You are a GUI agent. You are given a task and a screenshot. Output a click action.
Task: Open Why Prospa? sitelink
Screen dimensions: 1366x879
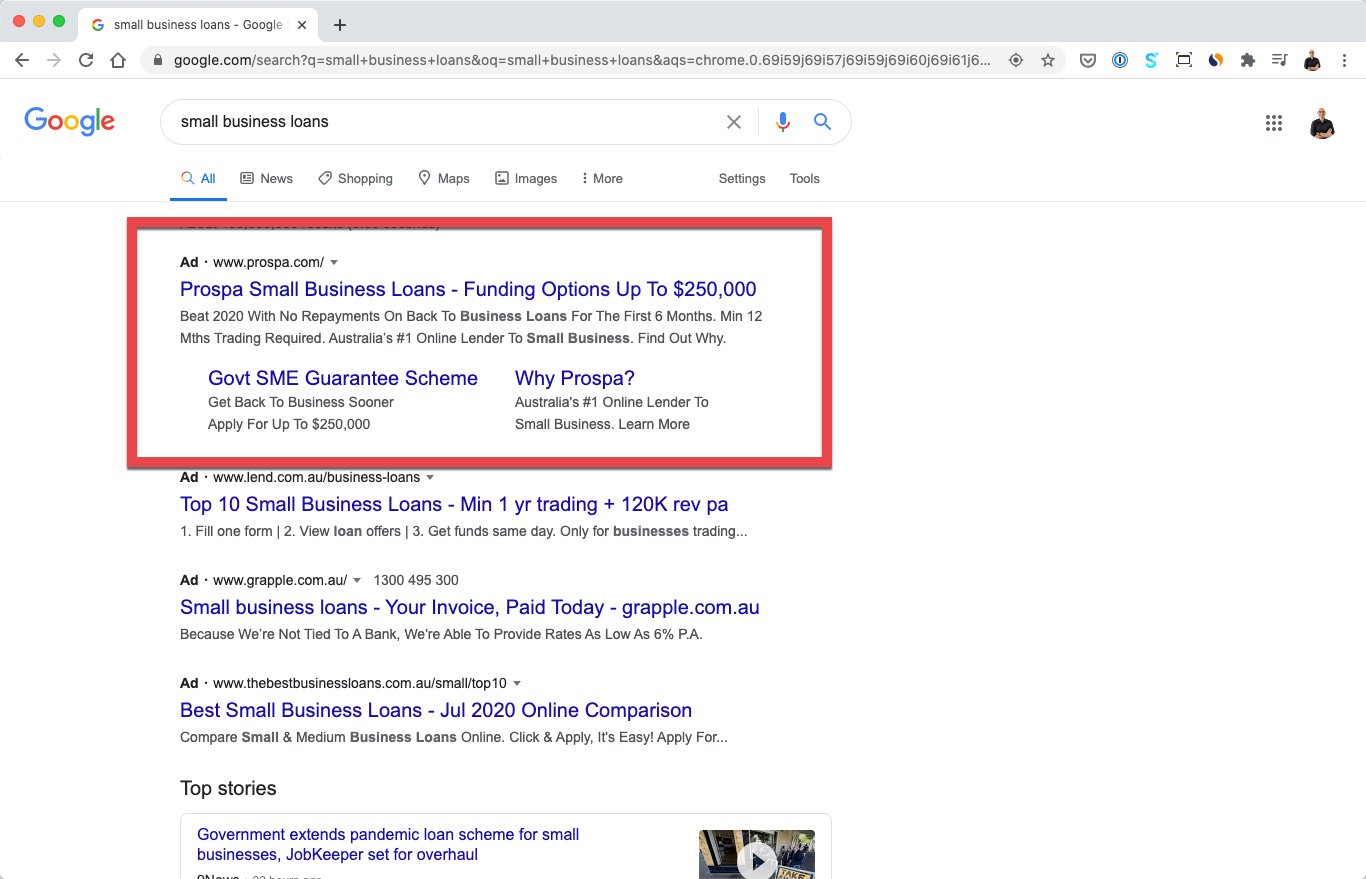(575, 378)
